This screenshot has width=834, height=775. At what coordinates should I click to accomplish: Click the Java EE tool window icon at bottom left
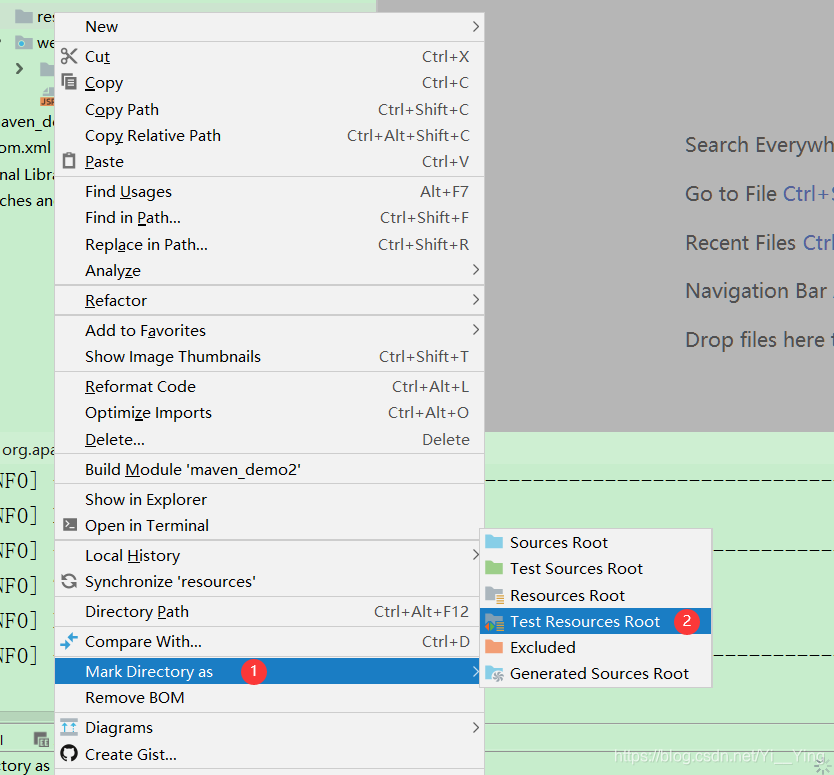pos(41,739)
